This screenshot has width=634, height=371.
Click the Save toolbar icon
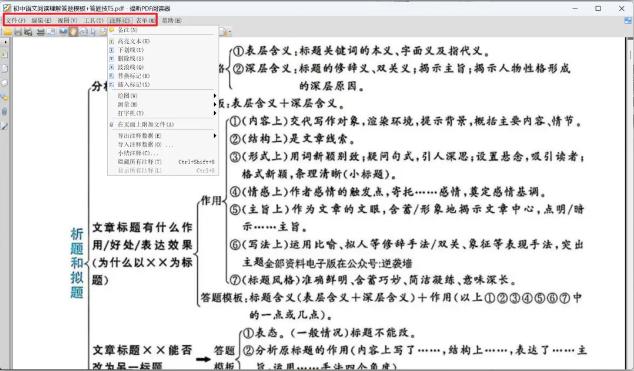[x=18, y=32]
